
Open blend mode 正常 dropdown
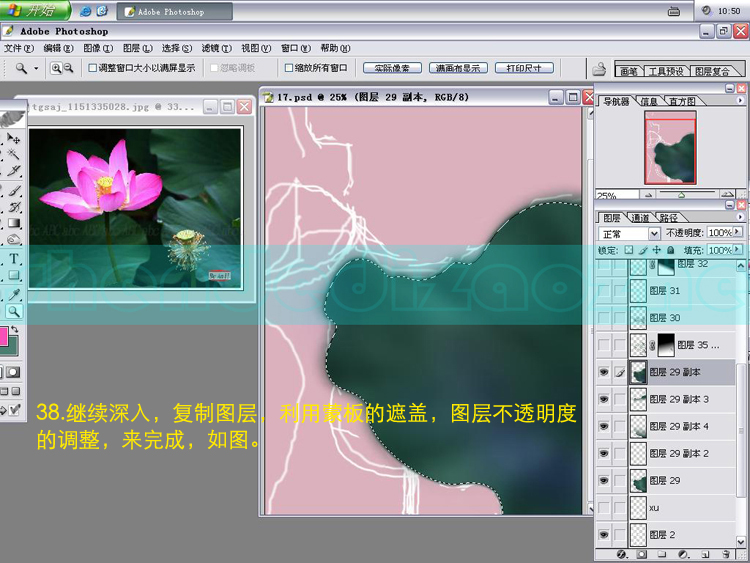654,233
